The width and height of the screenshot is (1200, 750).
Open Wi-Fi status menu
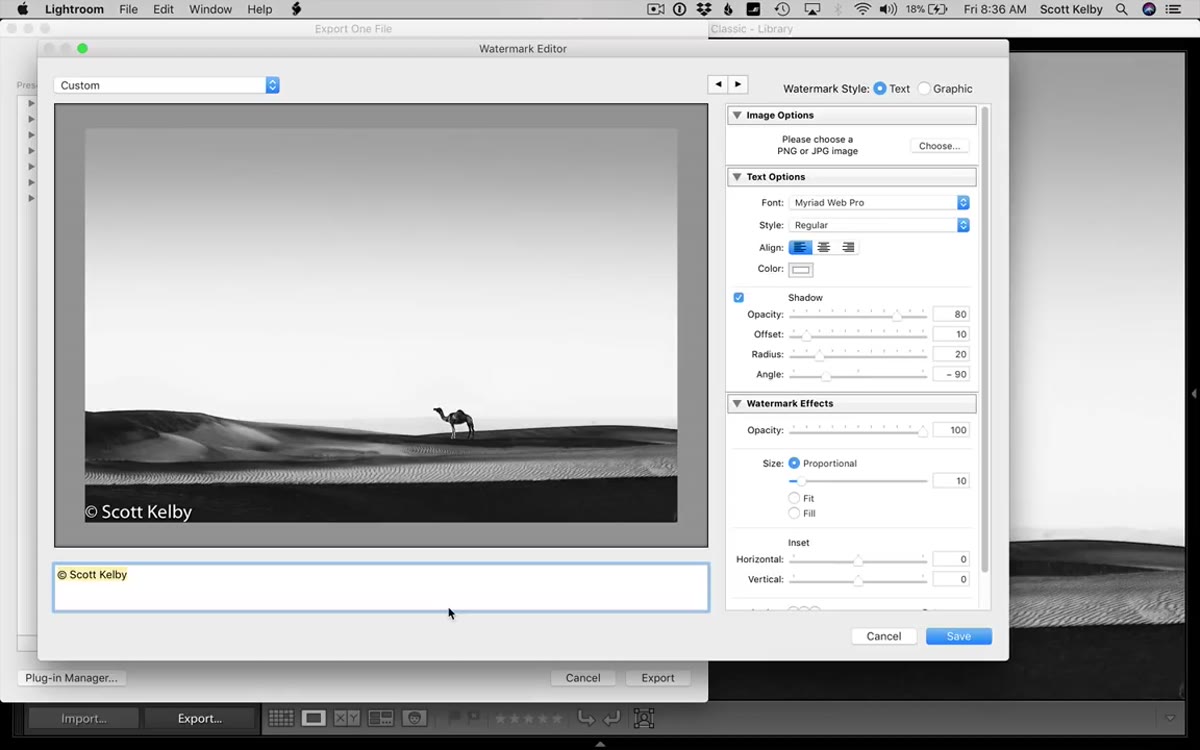pyautogui.click(x=863, y=9)
